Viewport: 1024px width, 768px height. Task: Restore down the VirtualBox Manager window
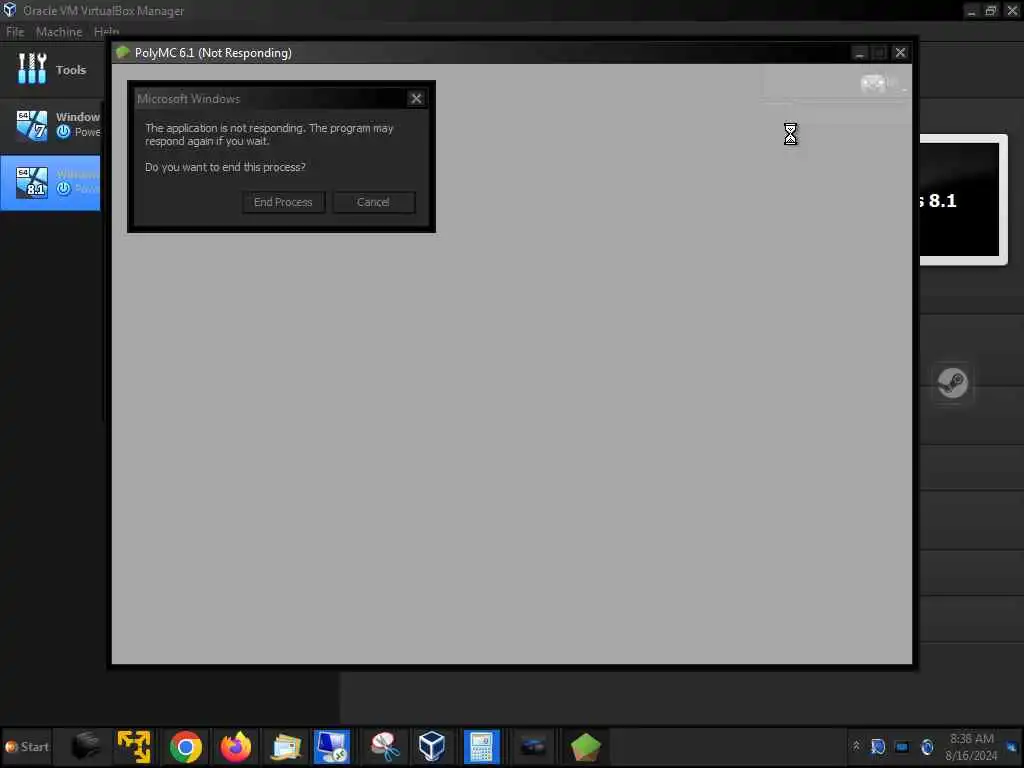click(x=991, y=10)
